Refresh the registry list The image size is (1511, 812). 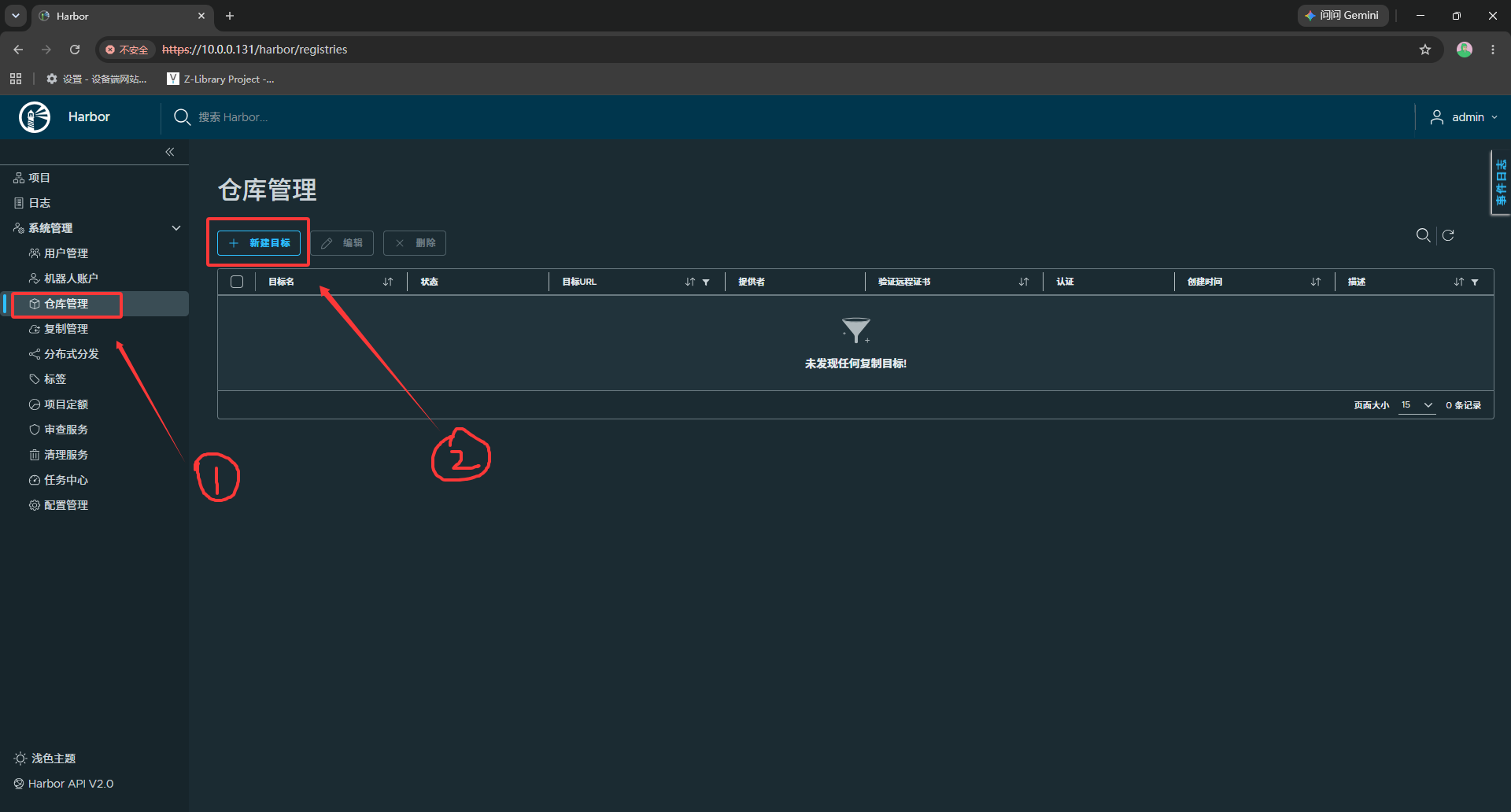pos(1448,235)
